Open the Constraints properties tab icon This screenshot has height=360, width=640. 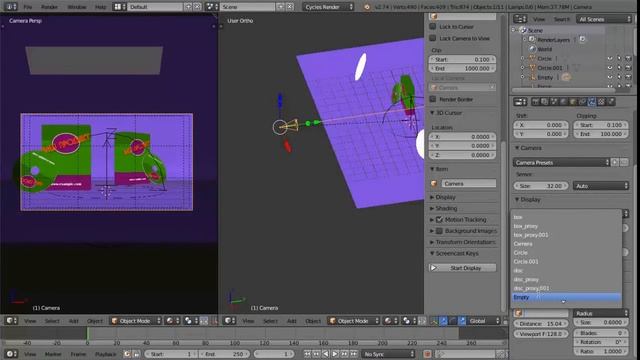coord(582,102)
